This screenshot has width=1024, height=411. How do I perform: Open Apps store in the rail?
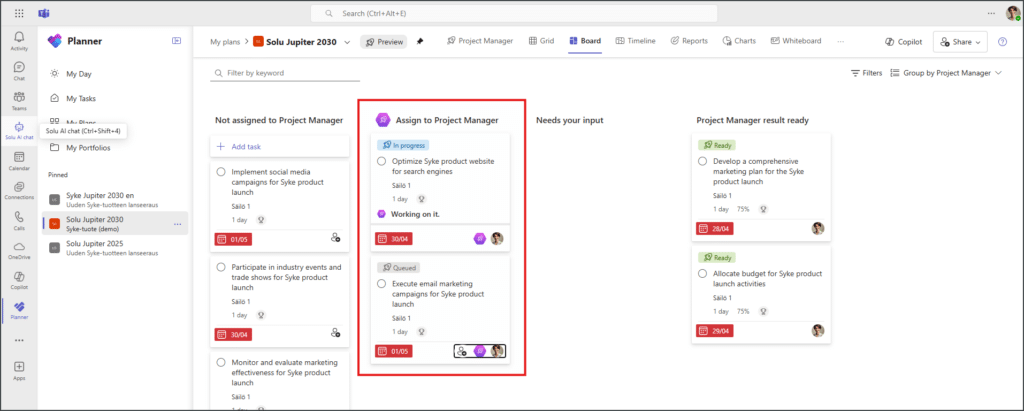pos(19,370)
